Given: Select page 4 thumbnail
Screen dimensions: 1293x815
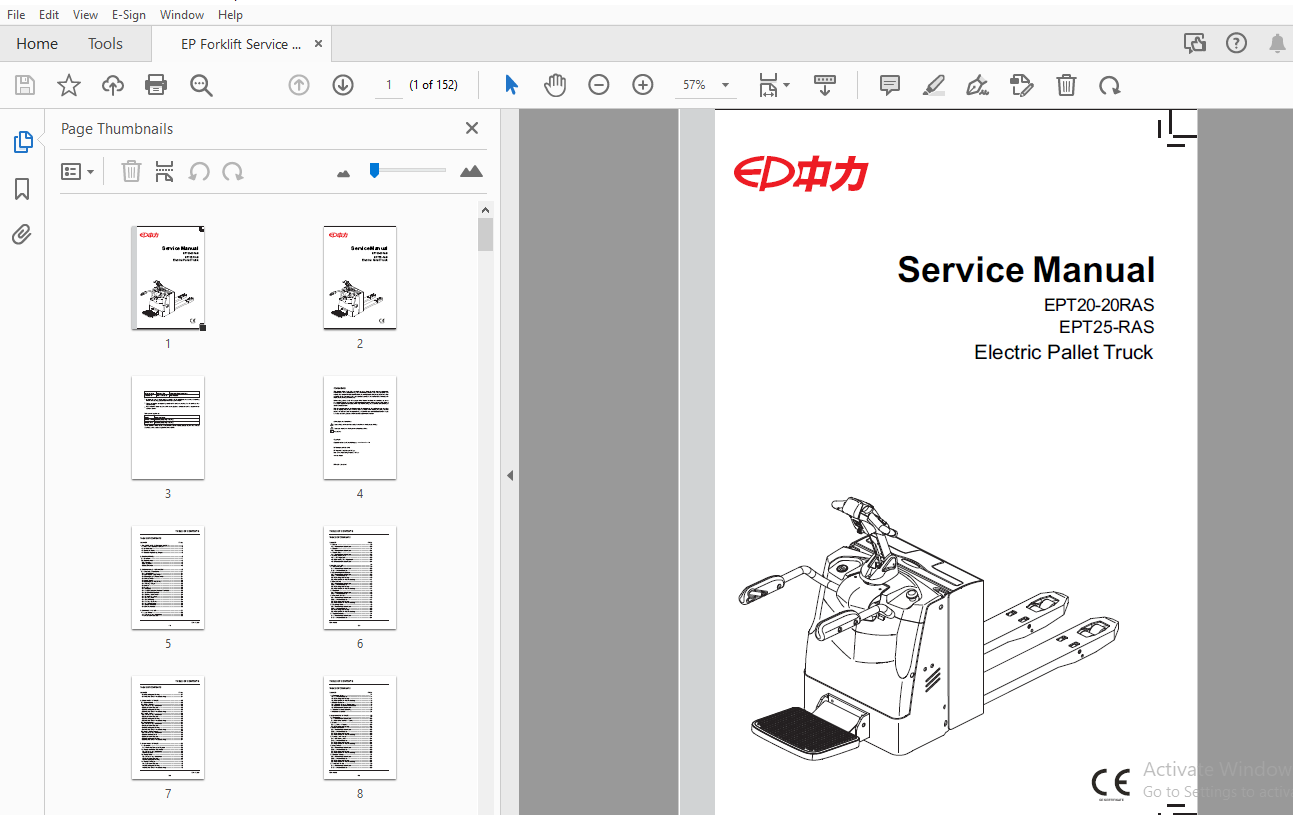Looking at the screenshot, I should 360,427.
